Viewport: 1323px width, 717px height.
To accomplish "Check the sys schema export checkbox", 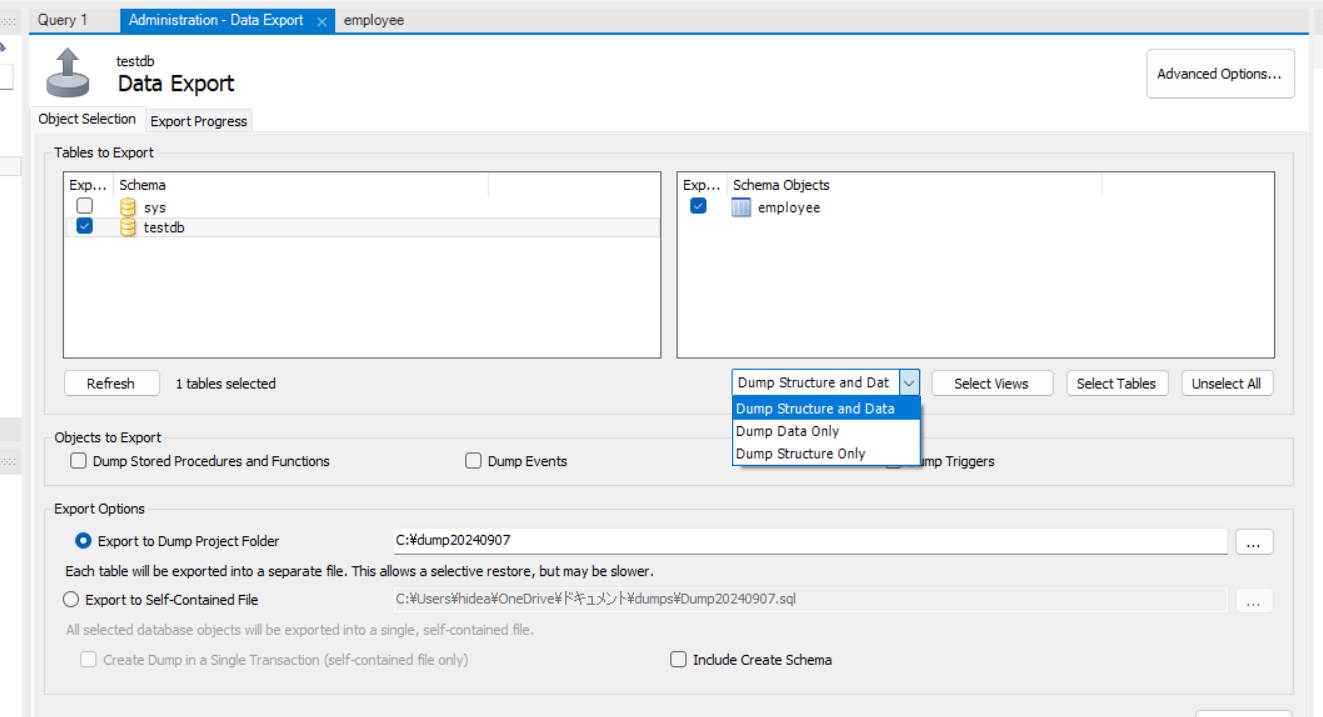I will [85, 206].
